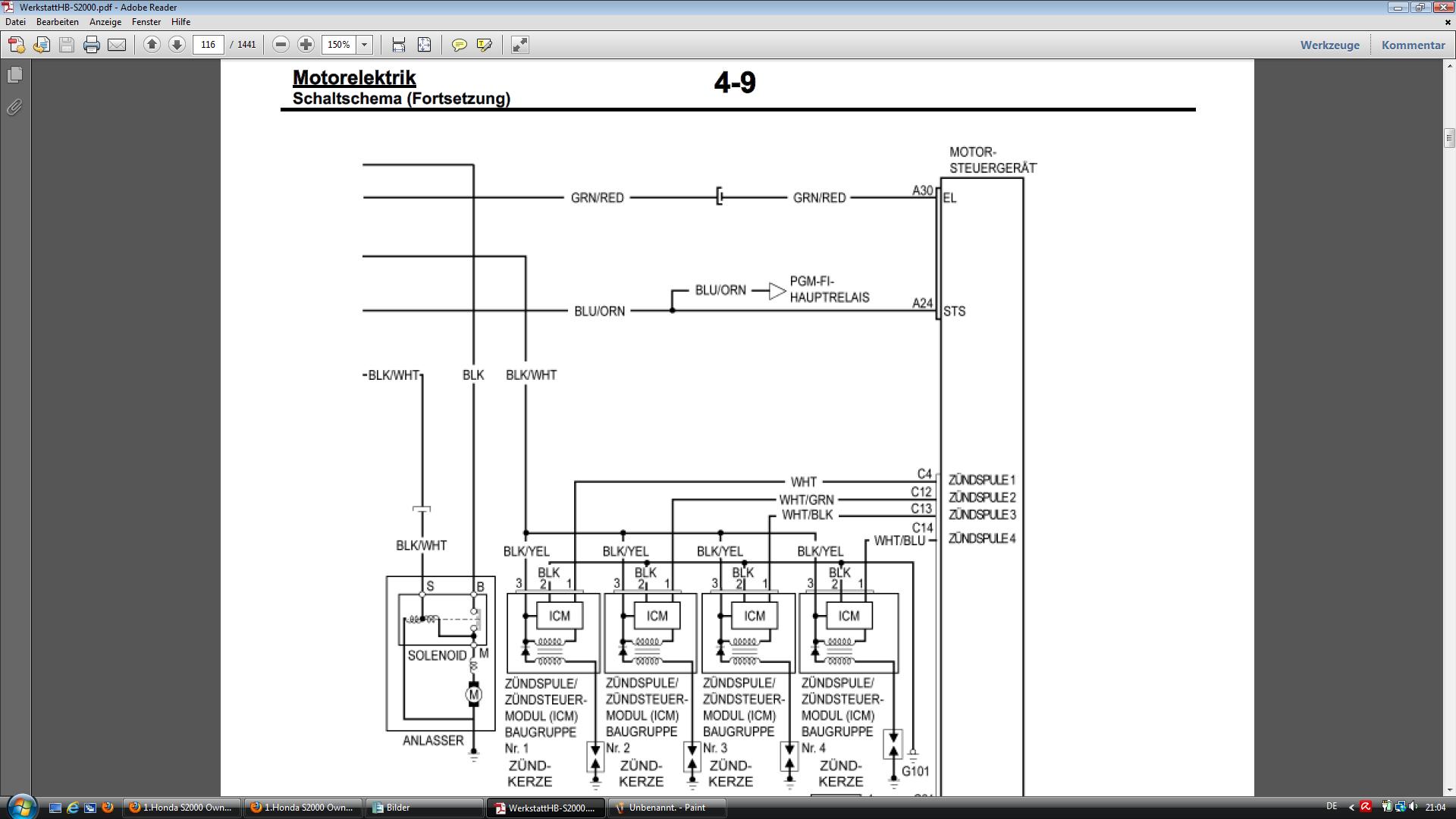Click the page number field
This screenshot has width=1456, height=819.
point(209,45)
